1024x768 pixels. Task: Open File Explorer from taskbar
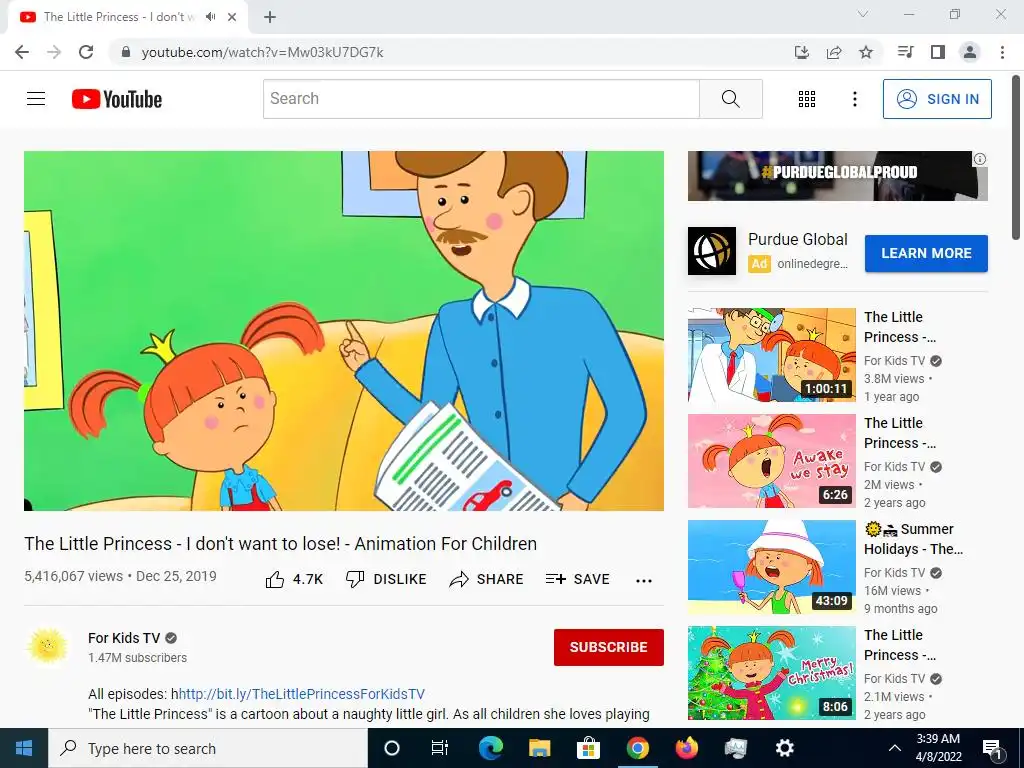pyautogui.click(x=539, y=748)
